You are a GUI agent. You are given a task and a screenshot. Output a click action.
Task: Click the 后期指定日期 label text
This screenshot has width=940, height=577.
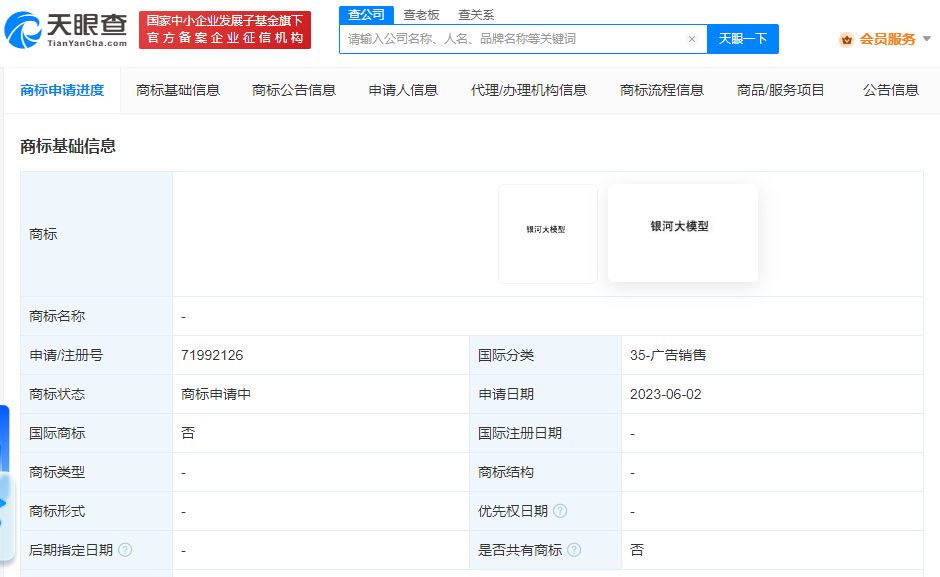(x=71, y=551)
